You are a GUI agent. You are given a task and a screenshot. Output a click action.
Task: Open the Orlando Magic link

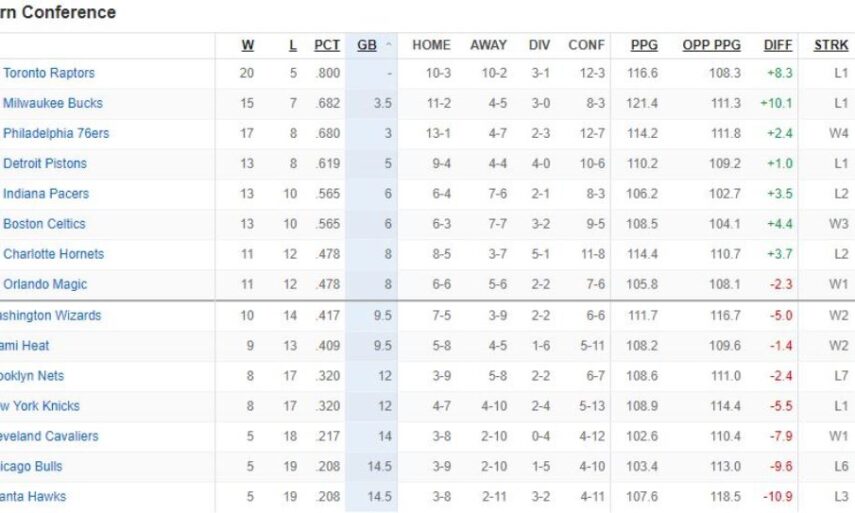(45, 284)
